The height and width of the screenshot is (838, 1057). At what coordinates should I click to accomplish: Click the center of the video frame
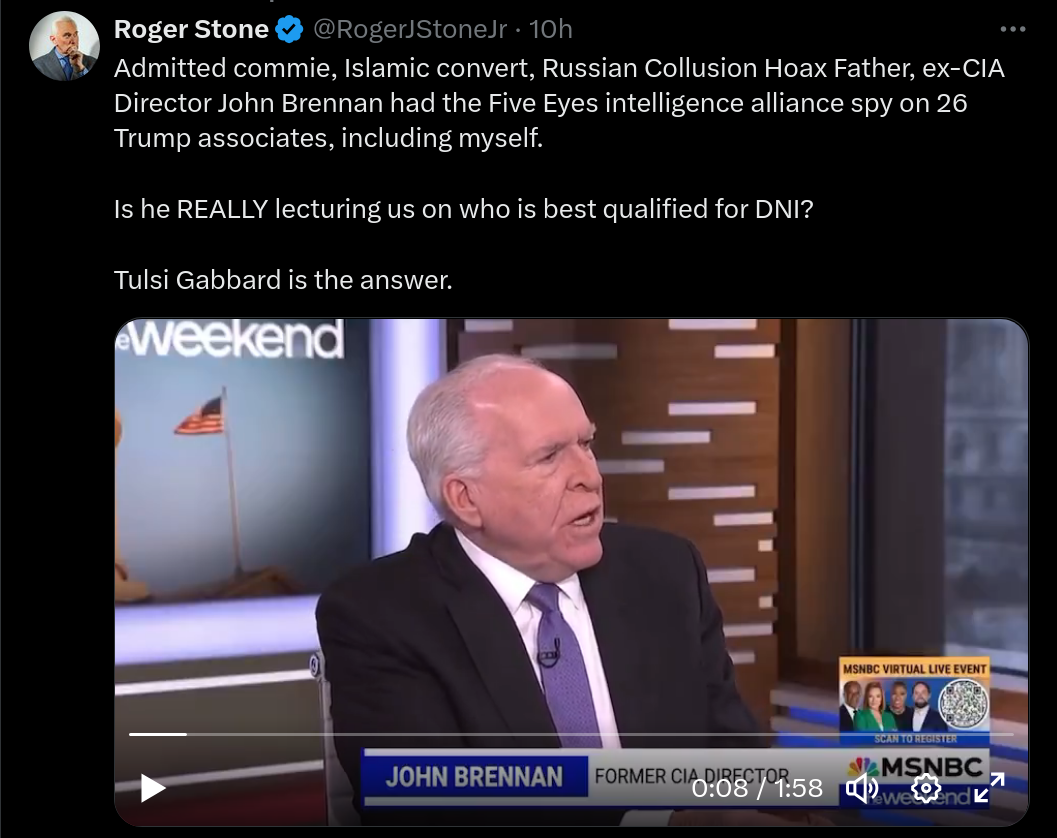572,572
